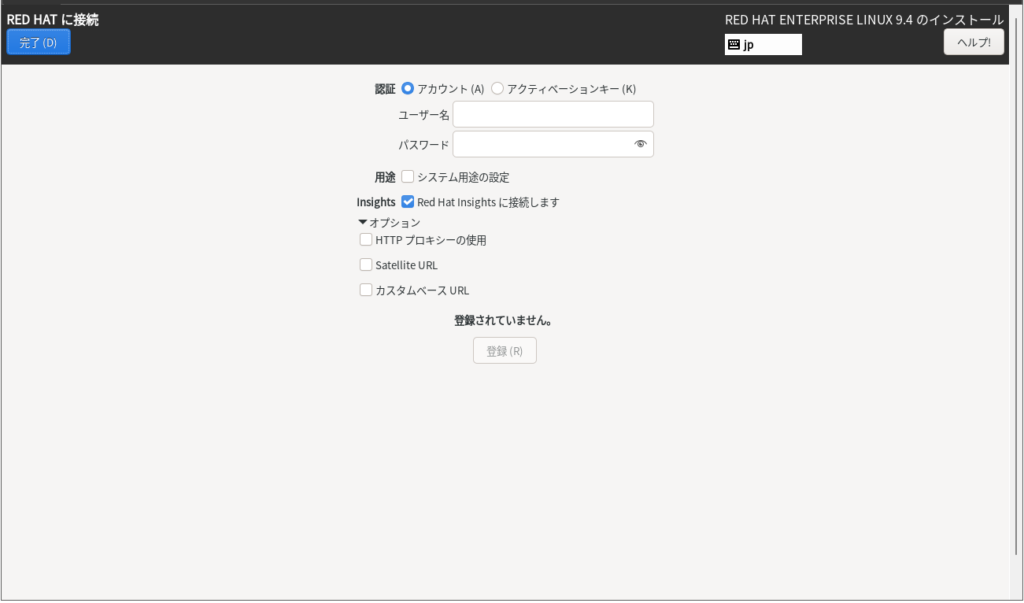Viewport: 1024px width, 603px height.
Task: Click the 登録されていません status text
Action: pos(504,321)
